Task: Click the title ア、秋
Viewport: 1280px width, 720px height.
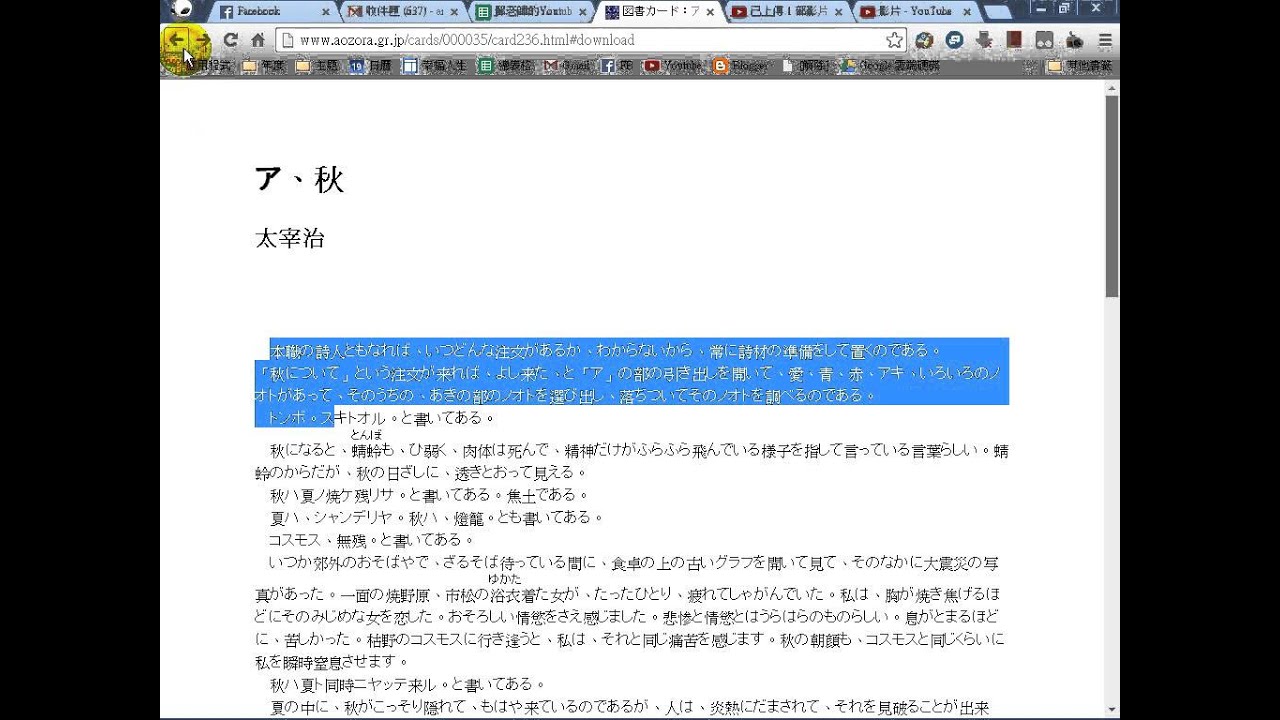Action: pos(299,180)
